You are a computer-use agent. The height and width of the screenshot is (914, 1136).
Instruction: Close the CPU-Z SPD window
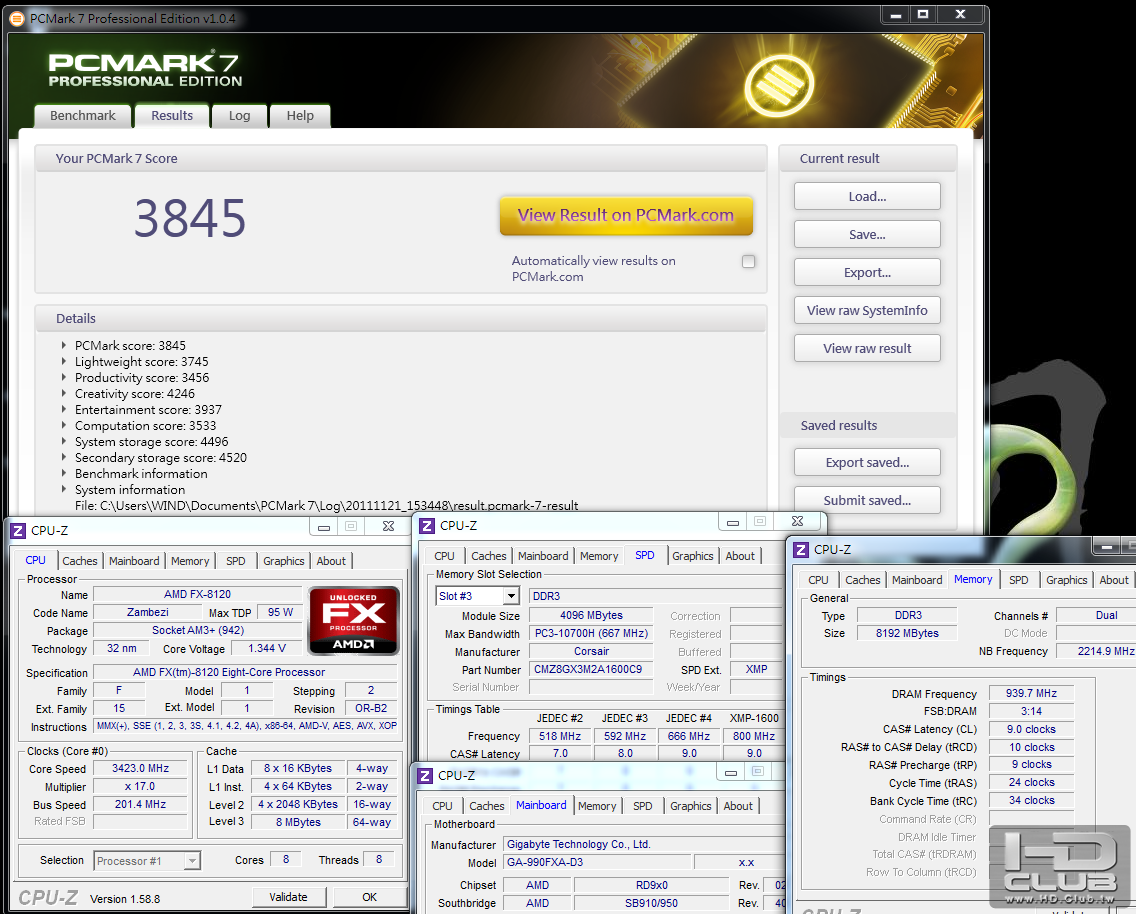point(798,521)
